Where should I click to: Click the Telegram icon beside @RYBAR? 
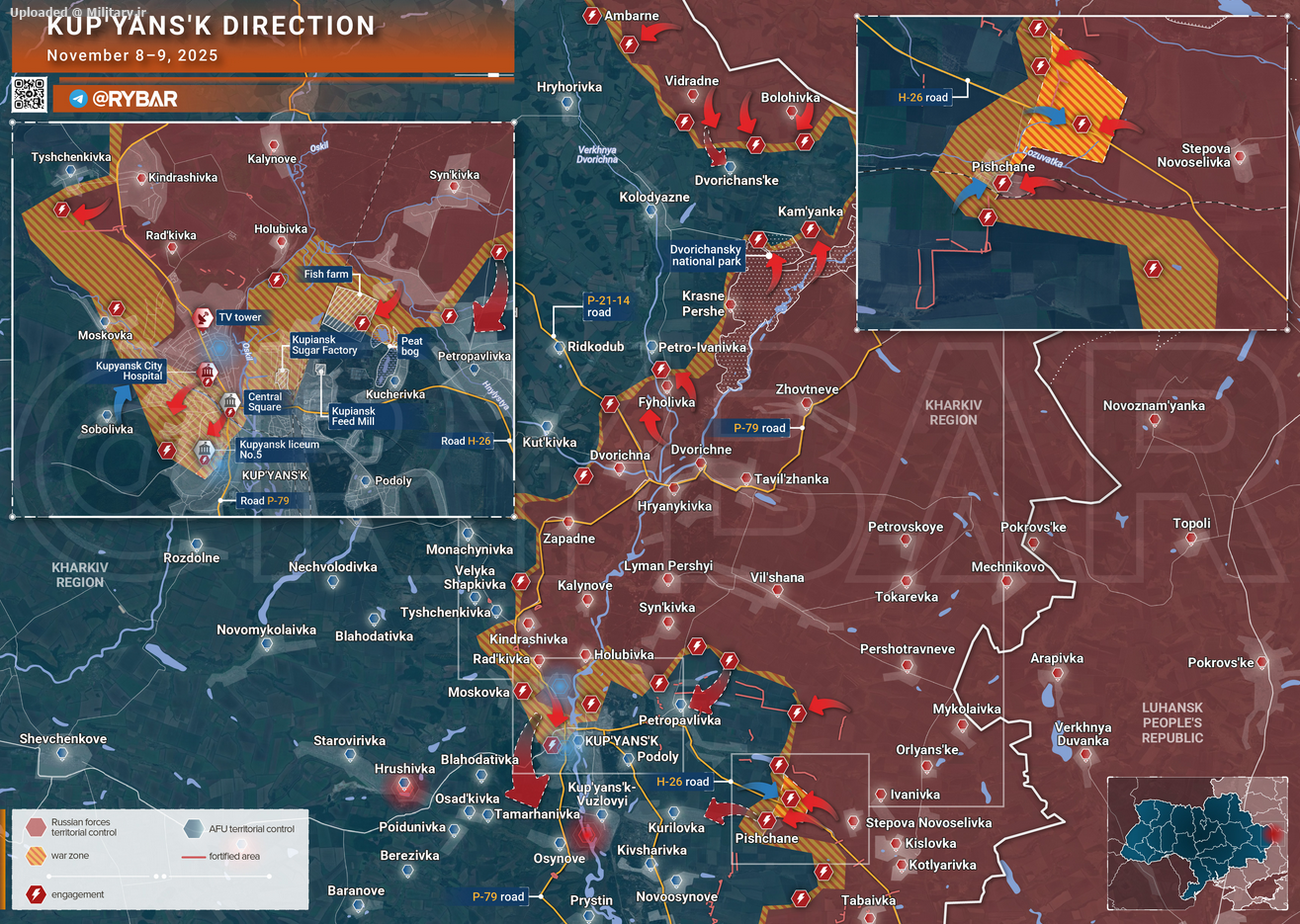[78, 99]
